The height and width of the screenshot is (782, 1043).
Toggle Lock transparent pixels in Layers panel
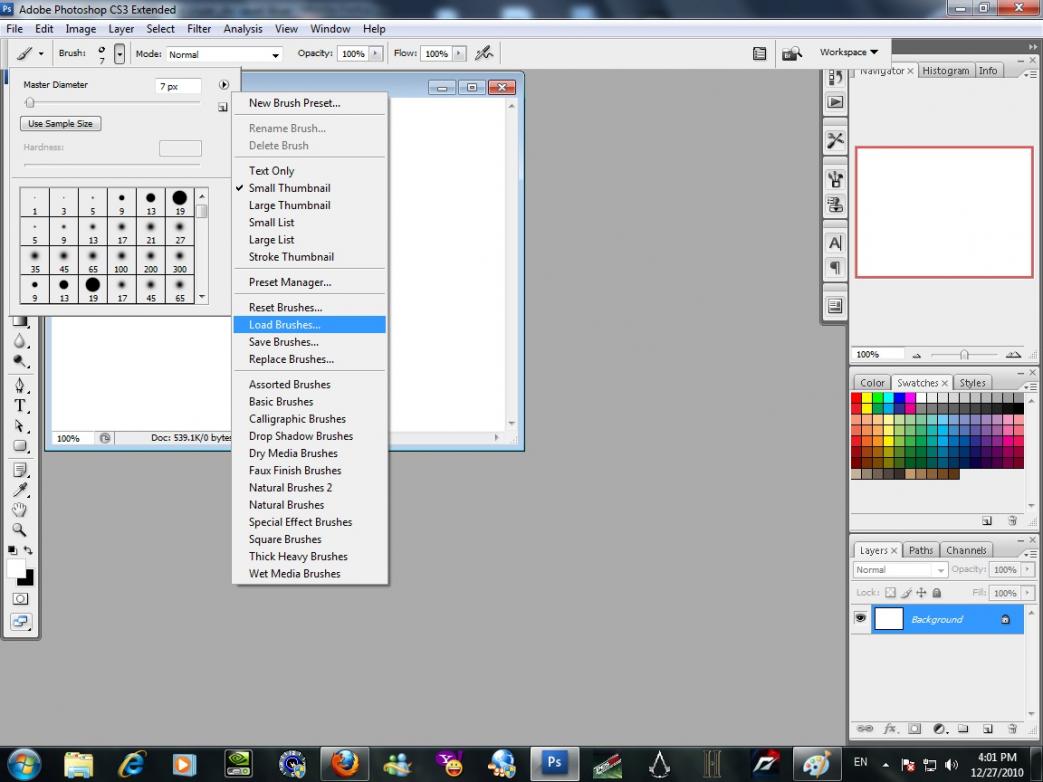[890, 592]
